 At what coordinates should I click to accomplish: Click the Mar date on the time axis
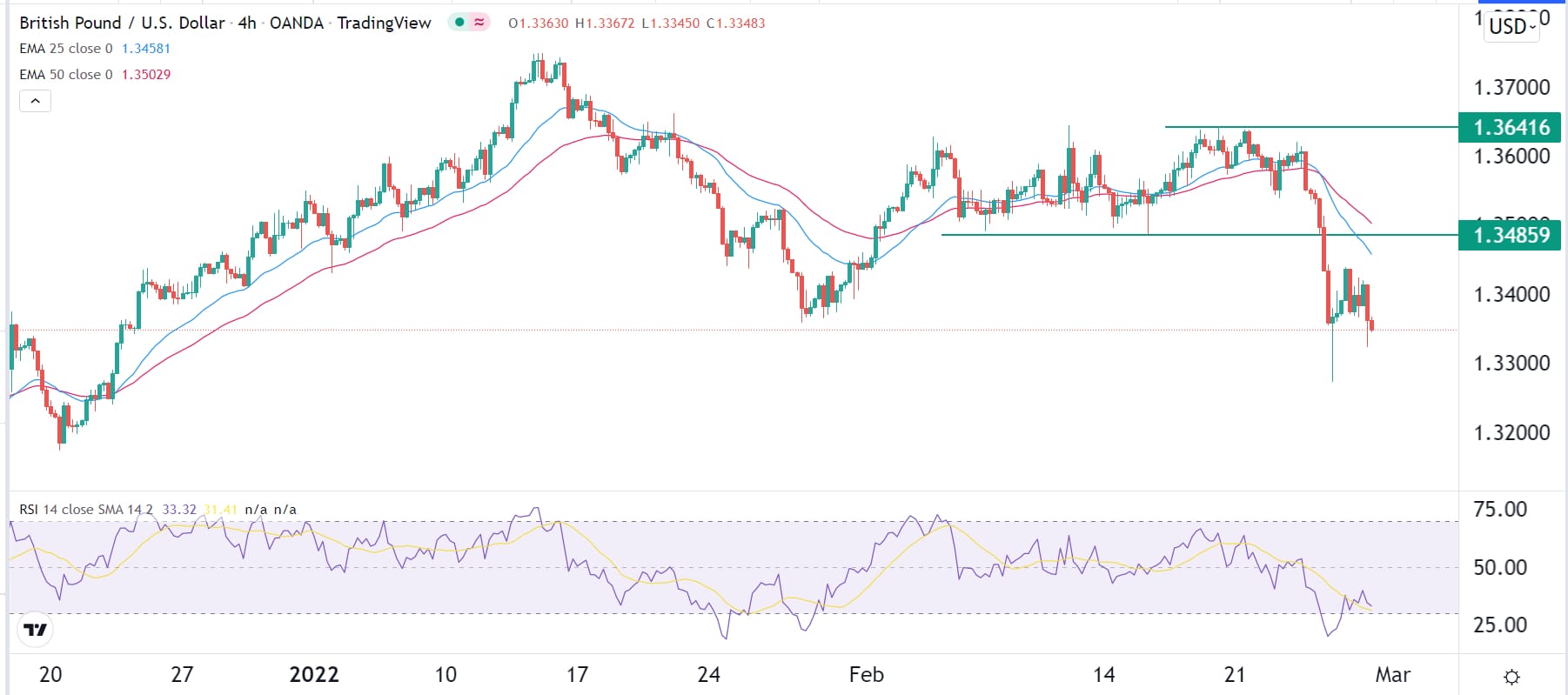click(1392, 675)
